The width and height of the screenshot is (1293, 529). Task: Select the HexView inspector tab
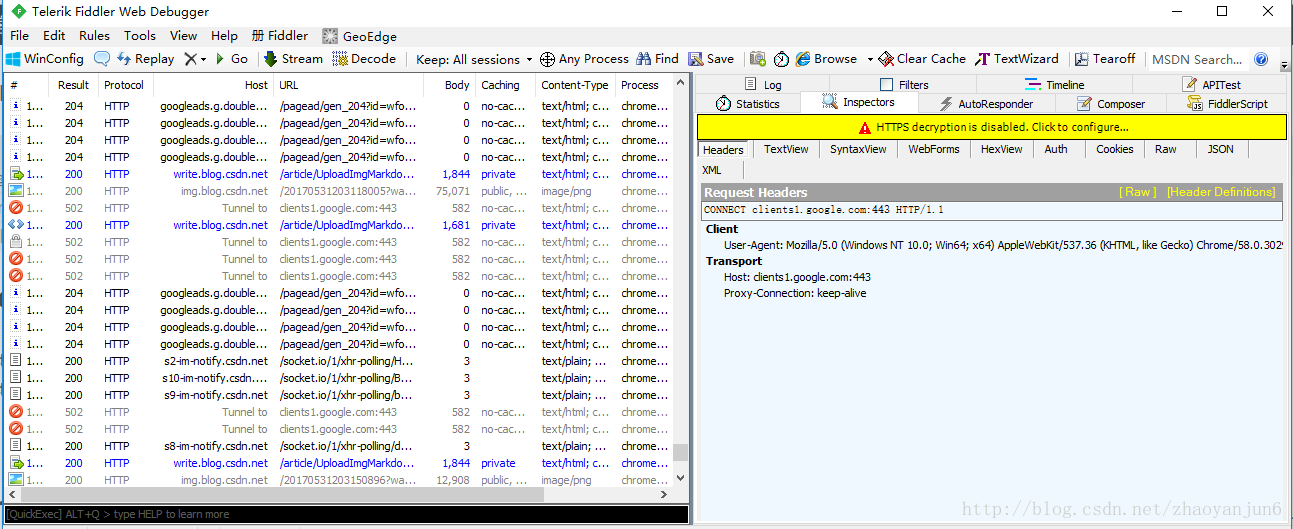coord(1002,149)
